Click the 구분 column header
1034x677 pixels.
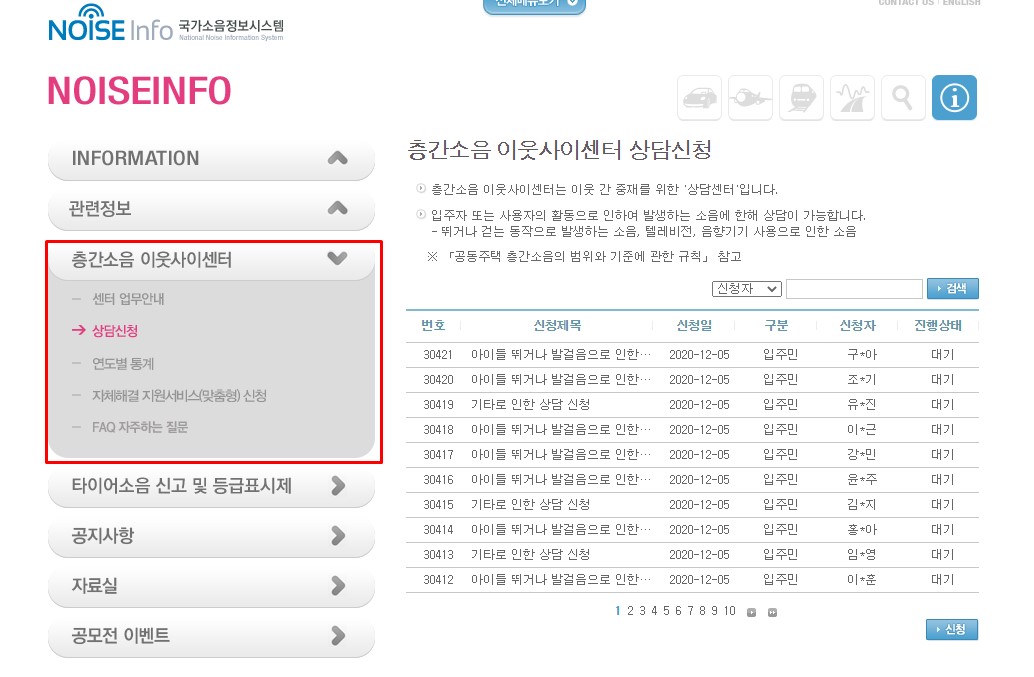776,326
